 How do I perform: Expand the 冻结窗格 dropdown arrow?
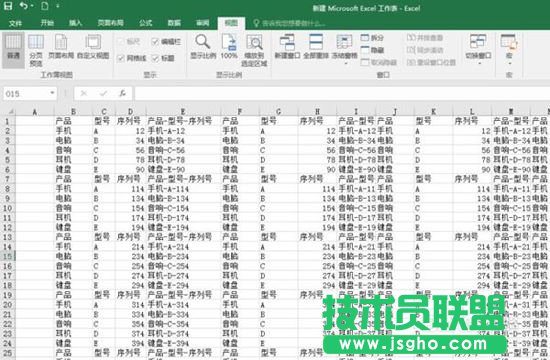[345, 64]
